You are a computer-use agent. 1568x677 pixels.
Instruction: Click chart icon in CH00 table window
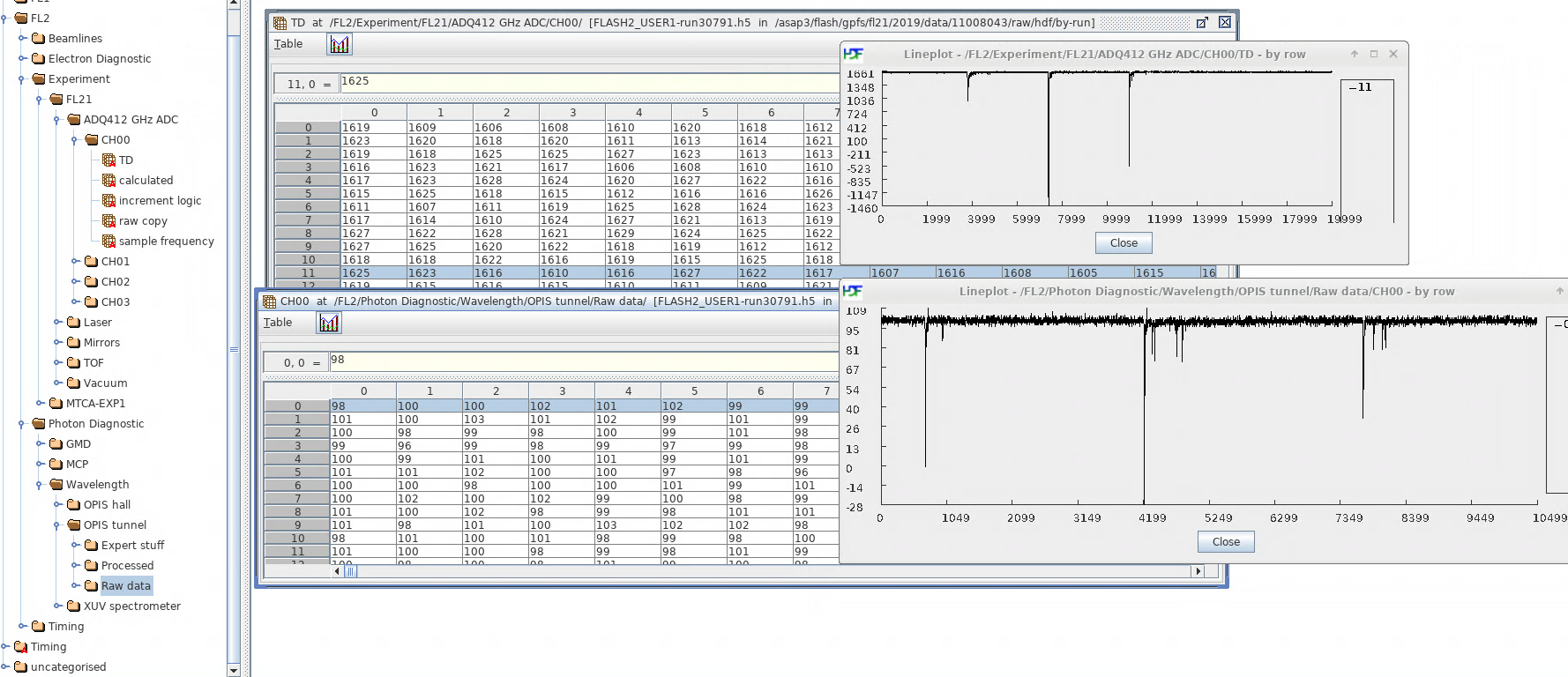tap(329, 323)
